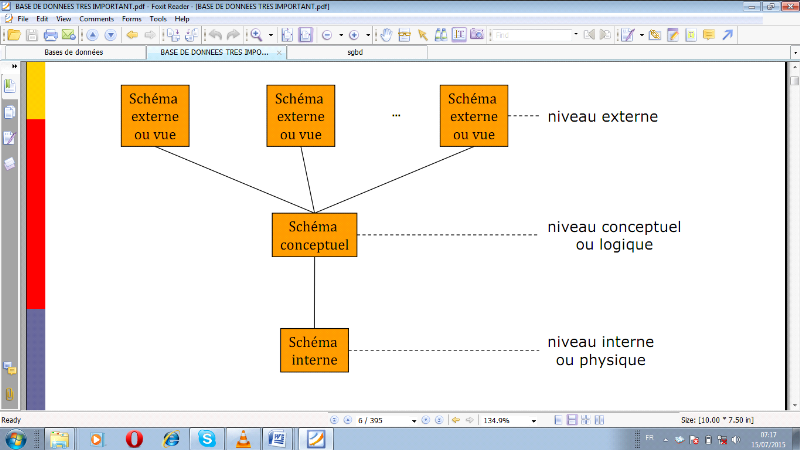Go to next page in status bar
800x450 pixels.
tap(426, 420)
